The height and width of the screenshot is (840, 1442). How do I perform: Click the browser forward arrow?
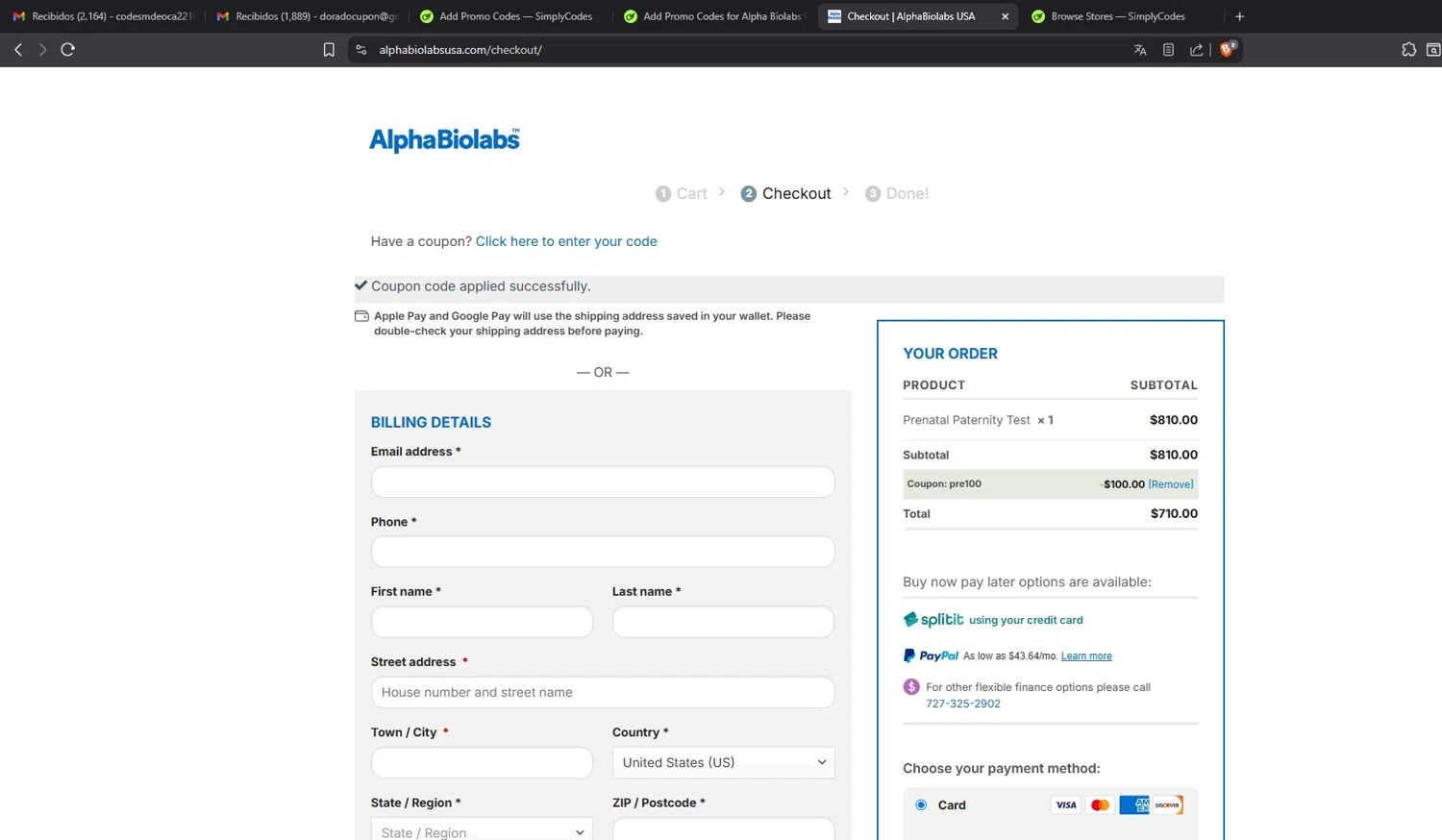click(x=42, y=50)
